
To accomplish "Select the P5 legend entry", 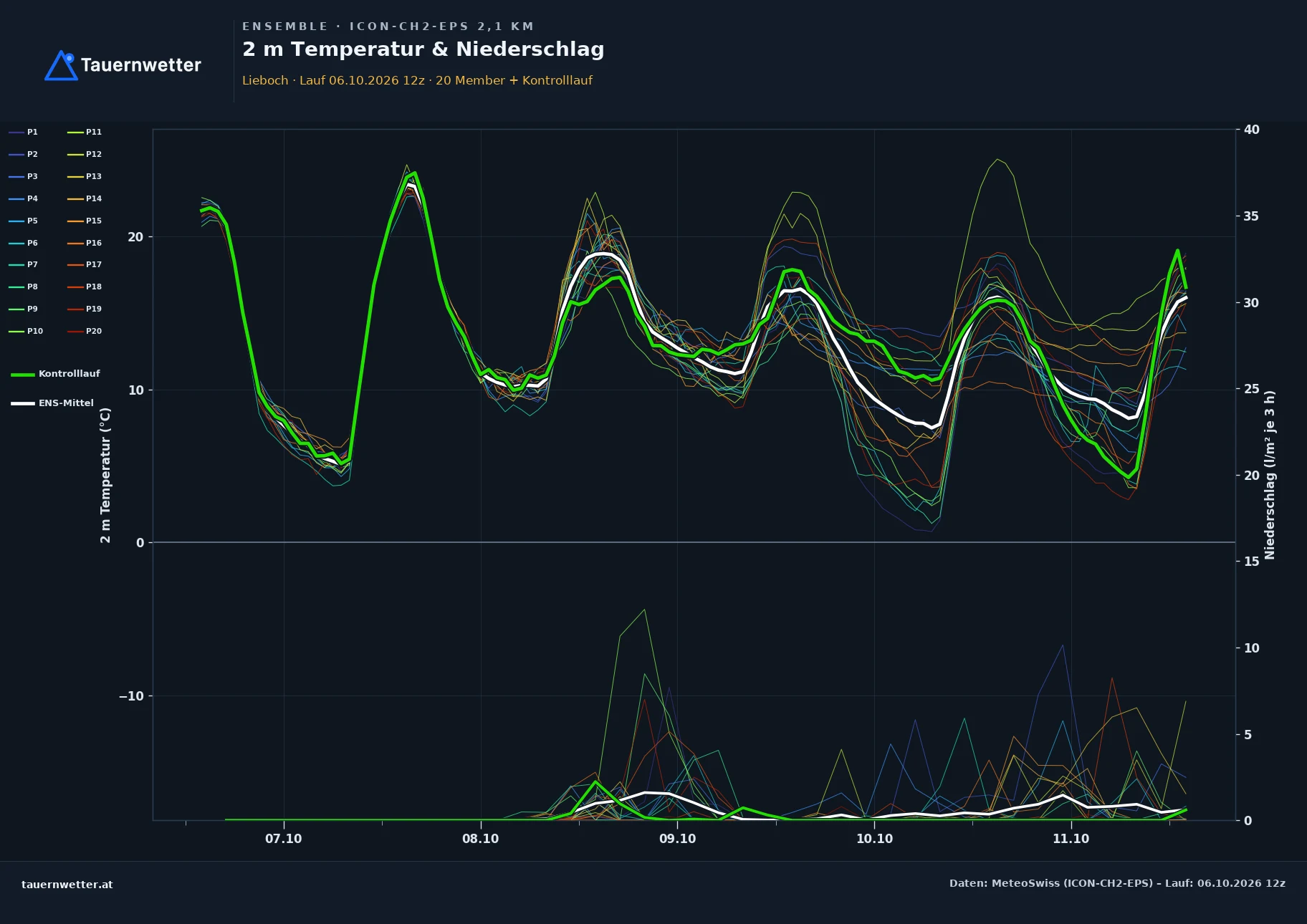I will 24,221.
